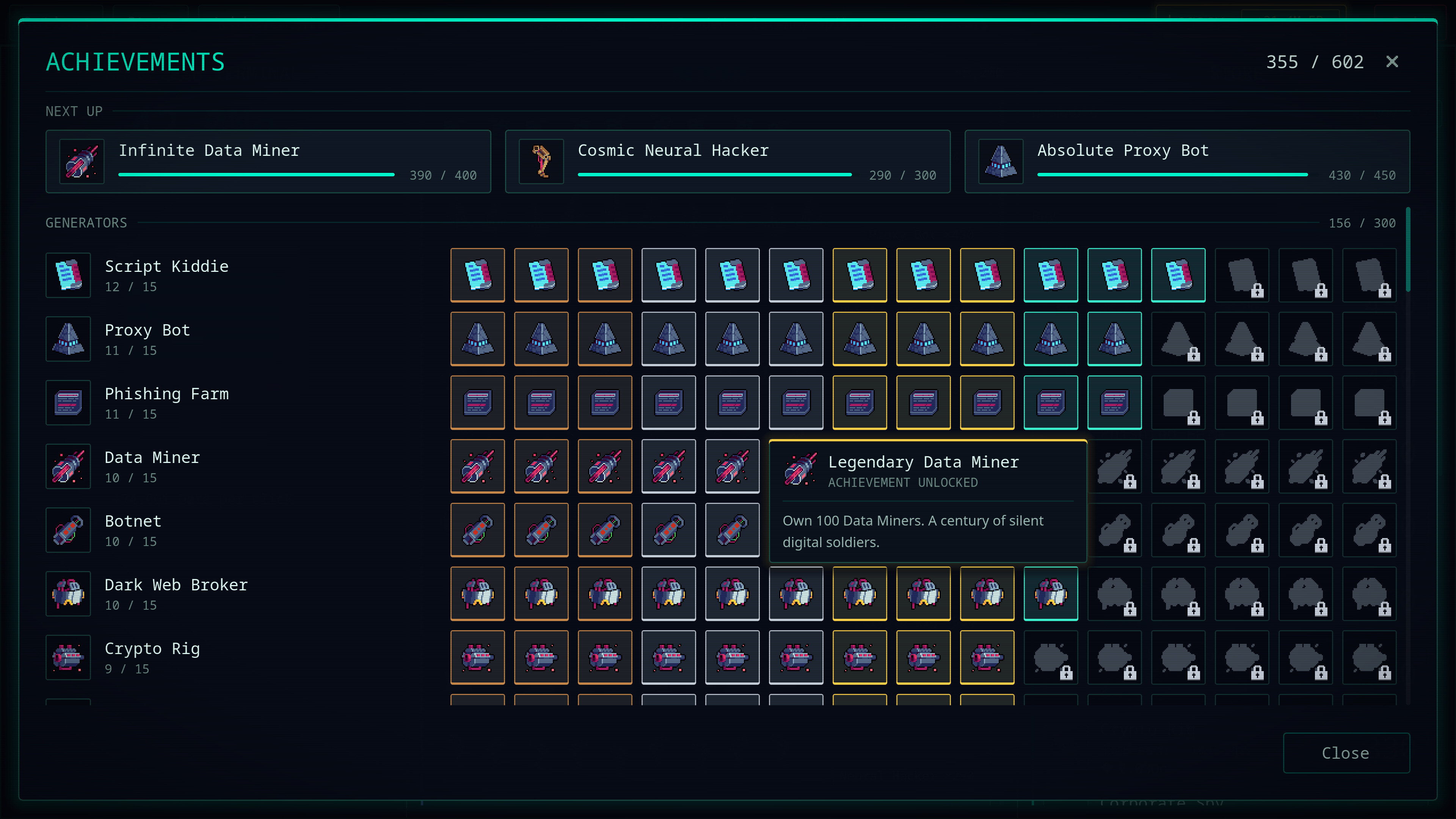Click the Botnet generator icon

click(68, 530)
